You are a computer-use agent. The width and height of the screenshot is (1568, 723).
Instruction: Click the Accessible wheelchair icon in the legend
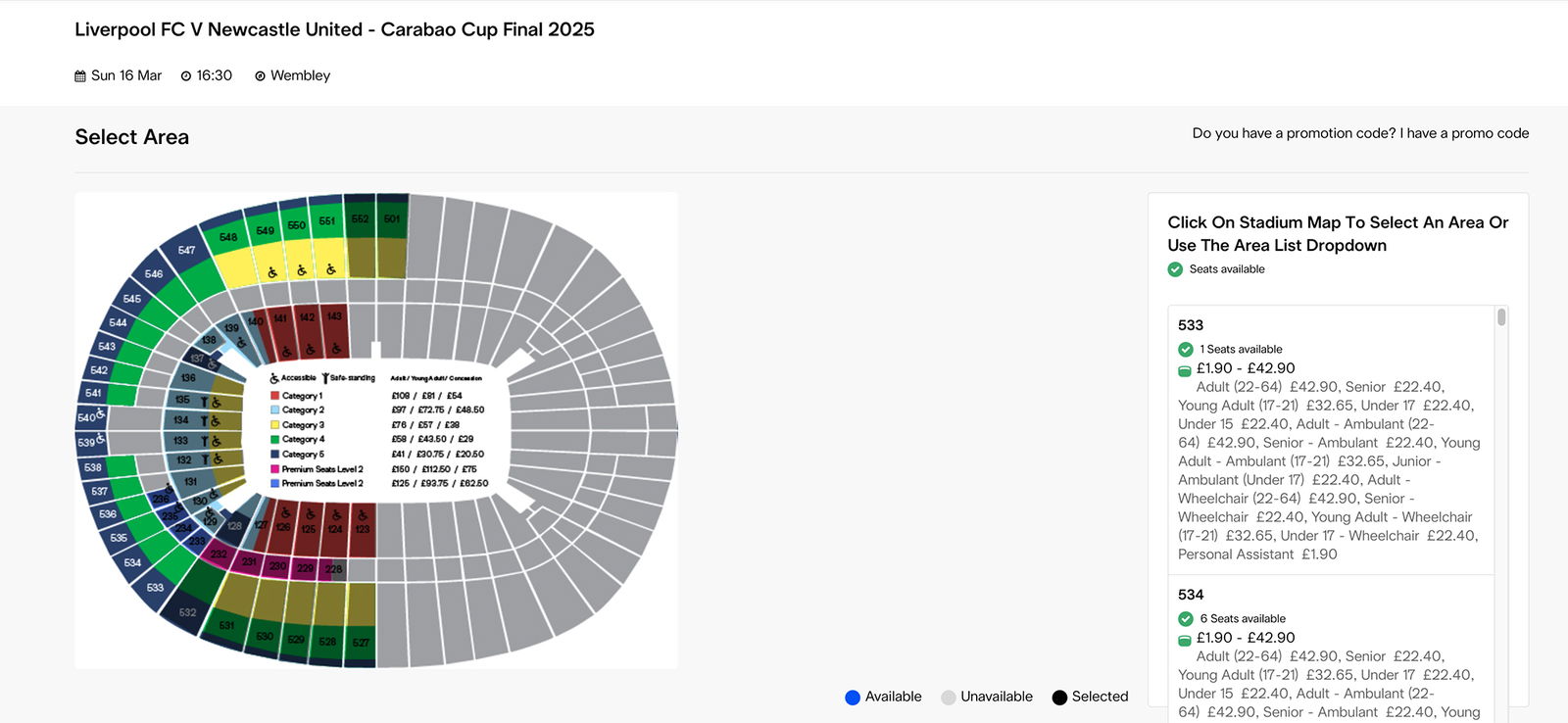(273, 378)
